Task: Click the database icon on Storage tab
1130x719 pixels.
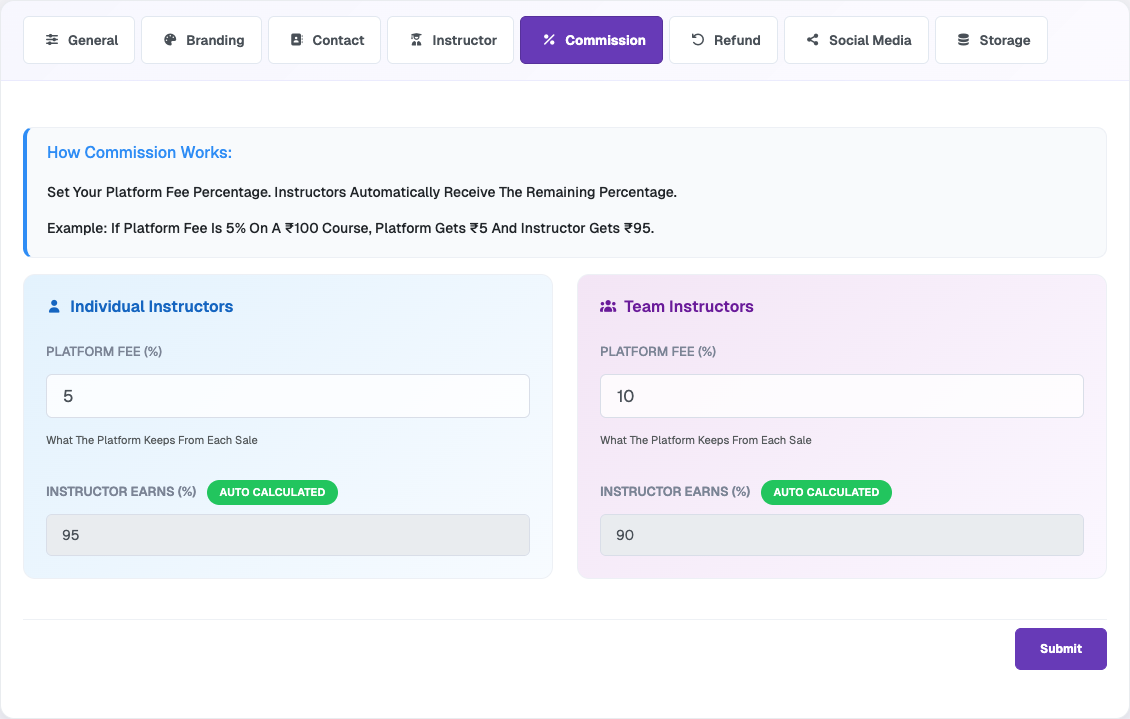Action: [x=963, y=40]
